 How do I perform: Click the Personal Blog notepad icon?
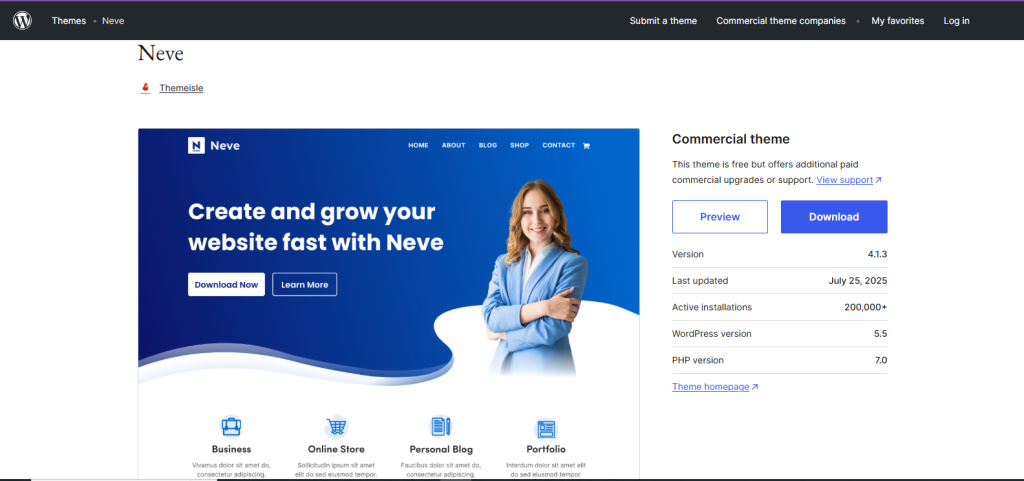click(x=441, y=427)
